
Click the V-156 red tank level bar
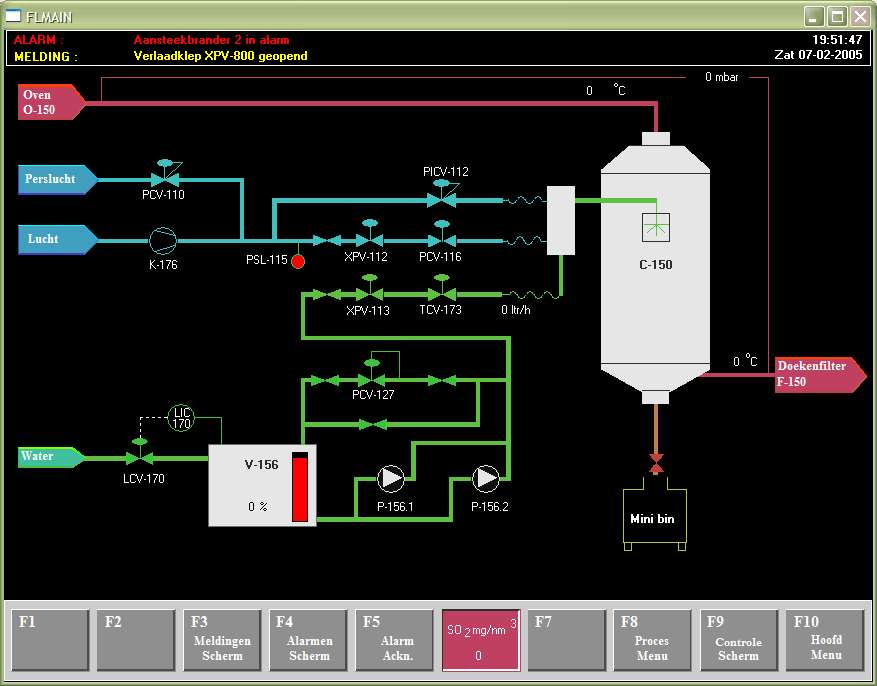[300, 487]
